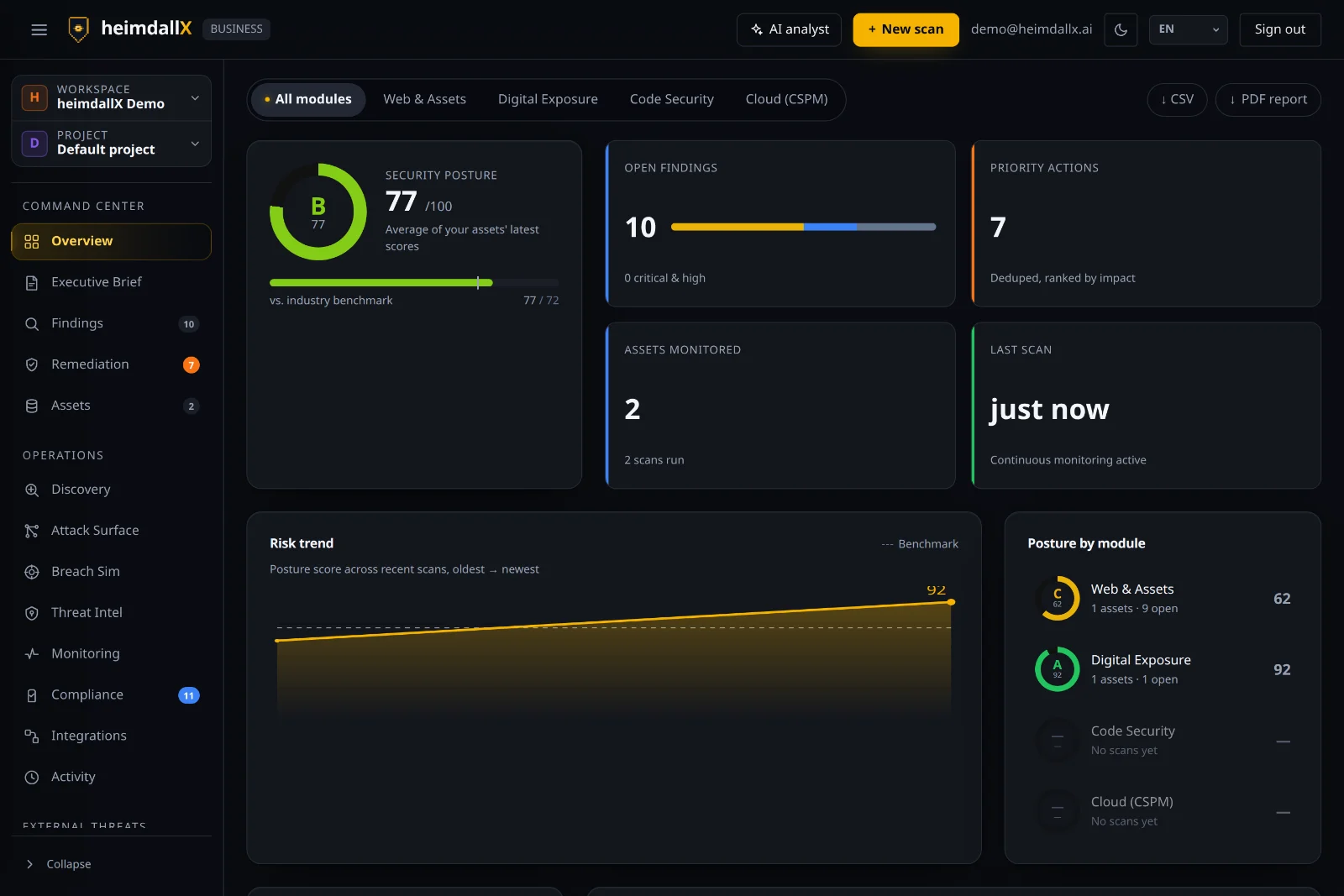Download the CSV export
This screenshot has width=1344, height=896.
[x=1177, y=100]
